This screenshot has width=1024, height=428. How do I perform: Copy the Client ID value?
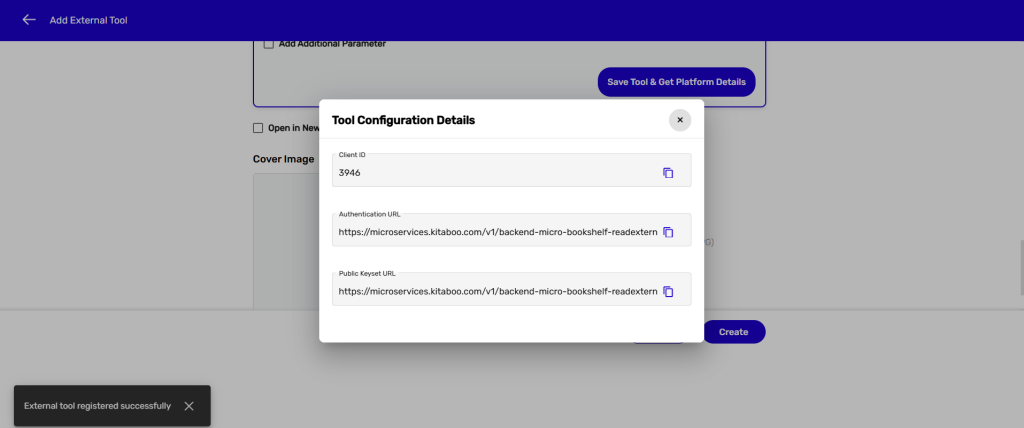(668, 173)
